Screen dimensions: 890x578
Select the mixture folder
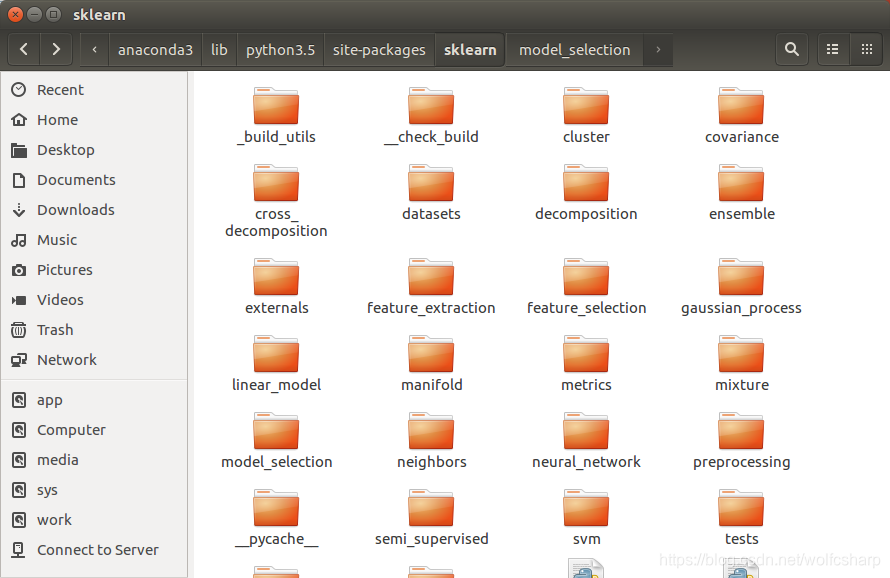741,364
